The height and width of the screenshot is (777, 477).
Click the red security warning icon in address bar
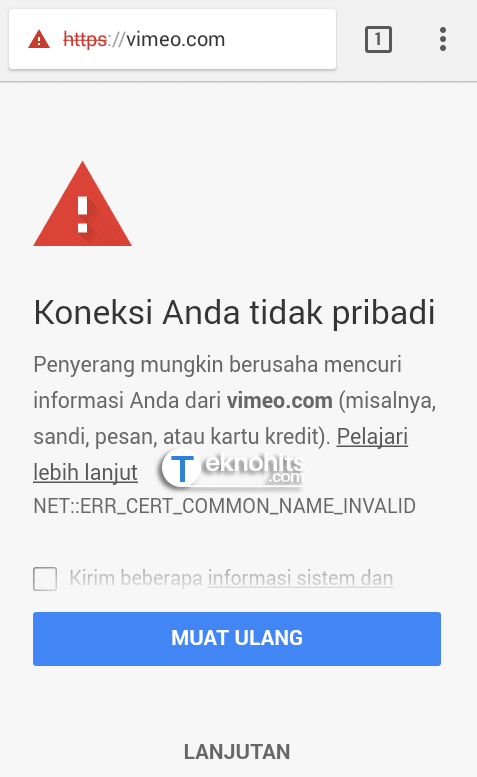coord(39,39)
